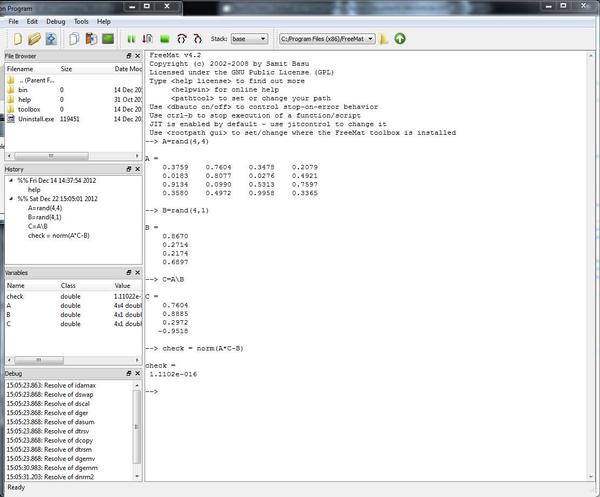Click the green Continue debugging icon
The height and width of the screenshot is (497, 600).
click(x=131, y=39)
